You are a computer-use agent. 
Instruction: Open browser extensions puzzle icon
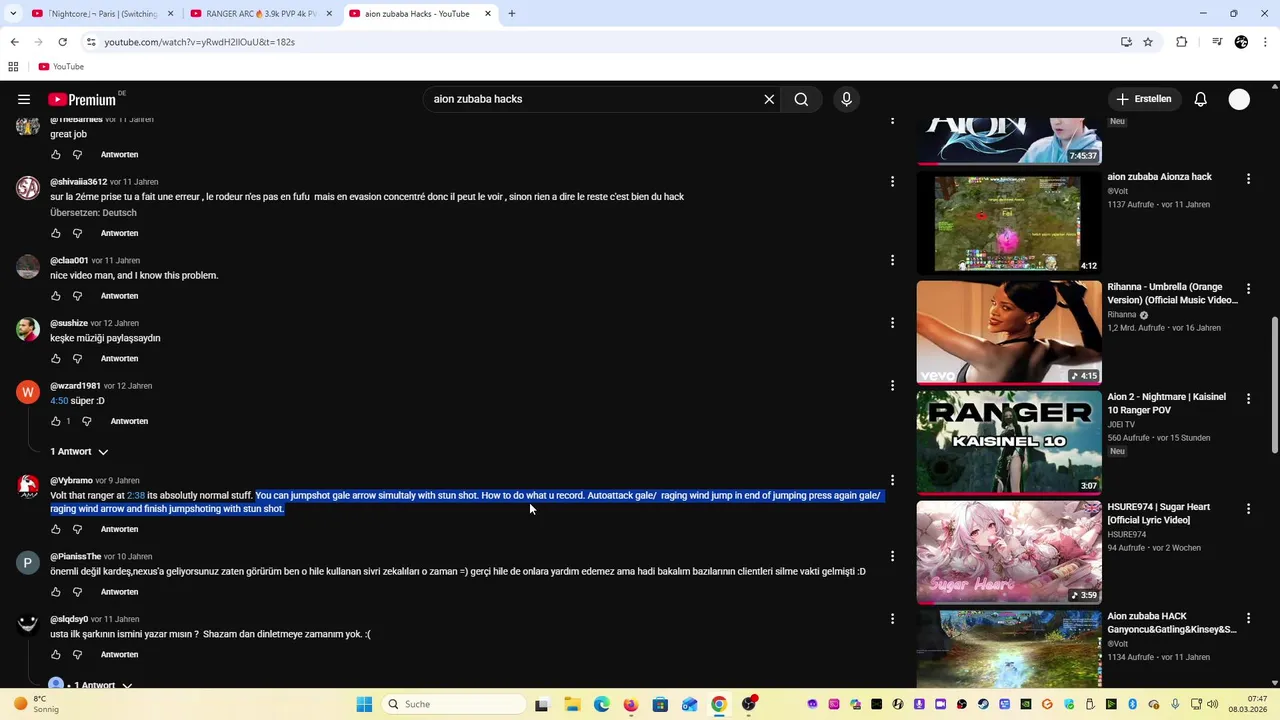(1182, 42)
